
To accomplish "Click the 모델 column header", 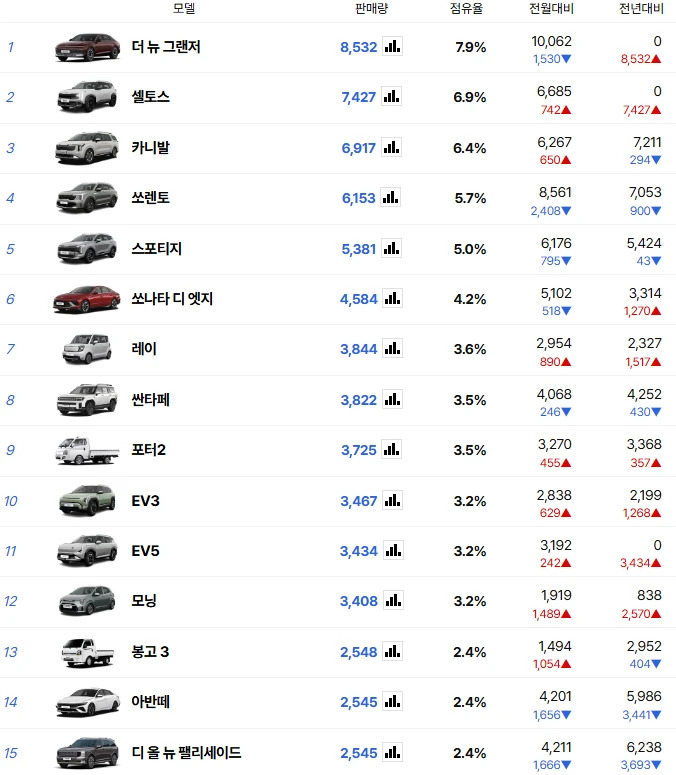I will [x=184, y=8].
